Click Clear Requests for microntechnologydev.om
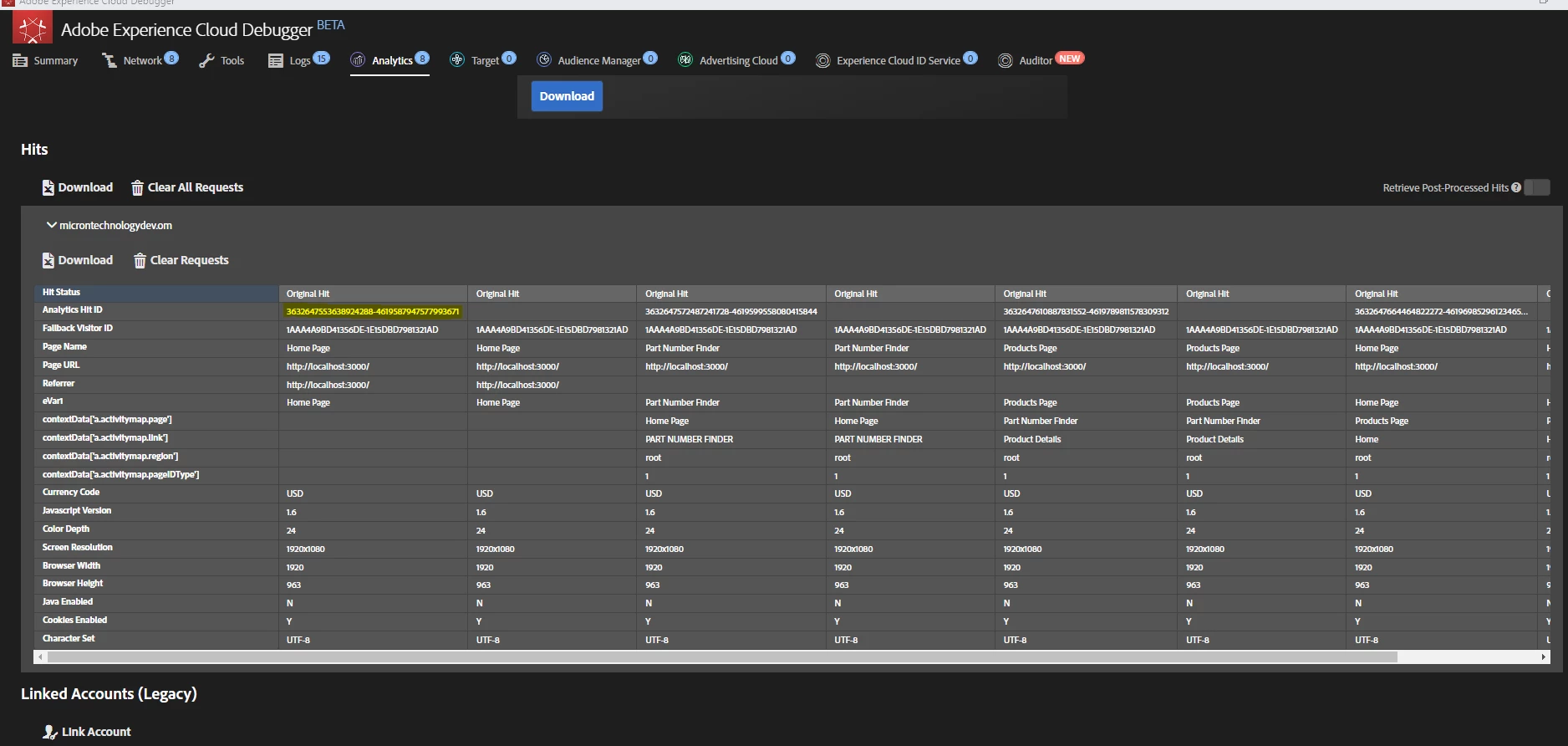 point(181,260)
